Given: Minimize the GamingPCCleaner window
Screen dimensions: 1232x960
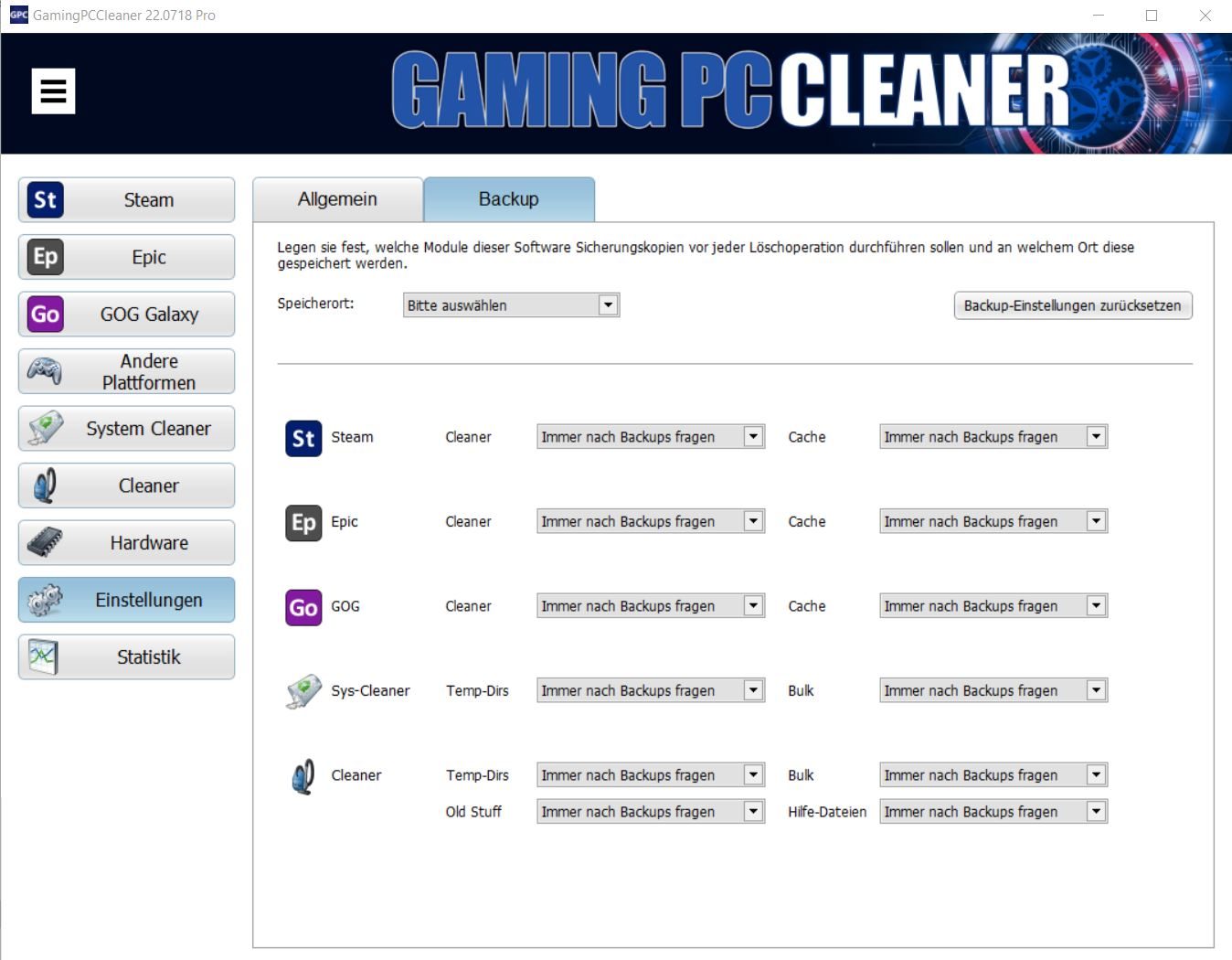Looking at the screenshot, I should [x=1099, y=15].
